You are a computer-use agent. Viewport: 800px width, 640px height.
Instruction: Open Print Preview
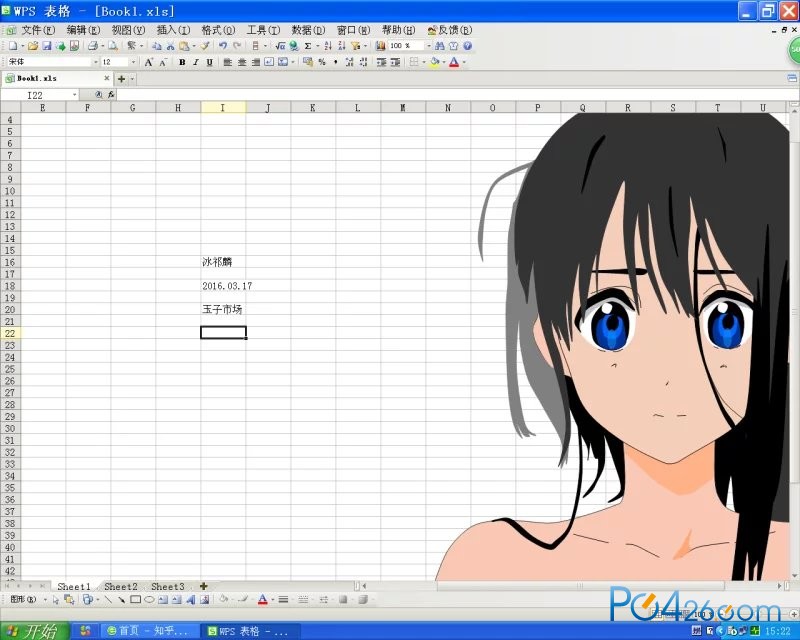coord(113,46)
